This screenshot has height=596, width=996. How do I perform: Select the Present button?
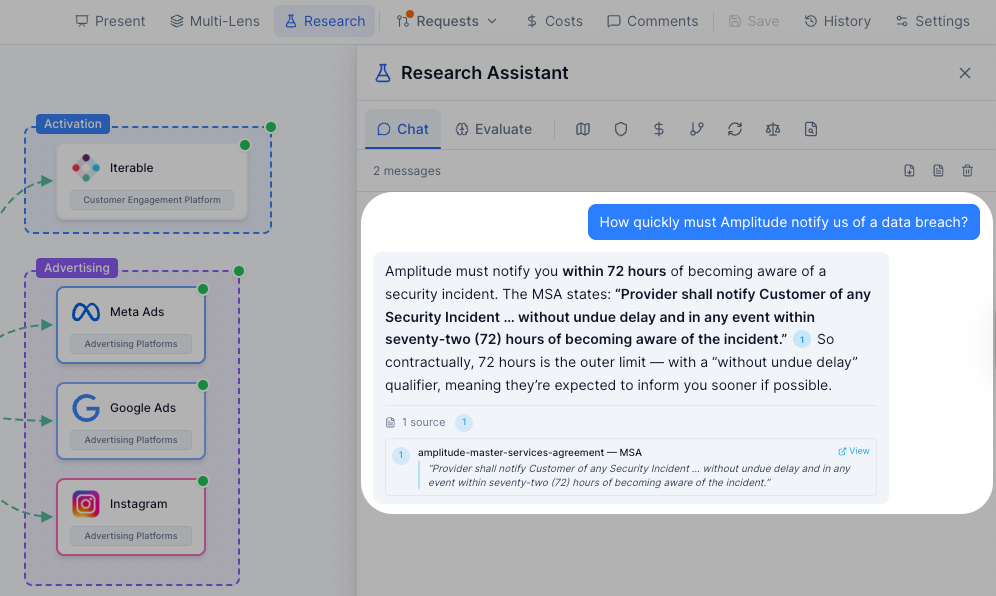[x=110, y=20]
